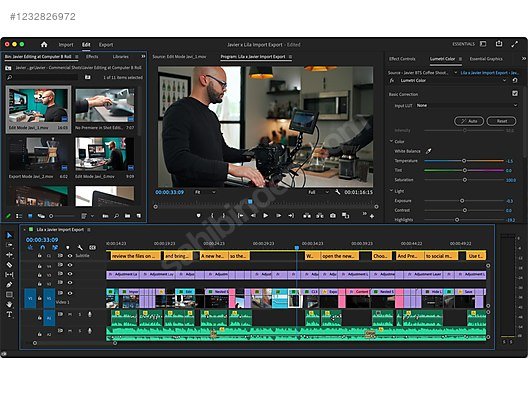
Task: Collapse the Light section
Action: pos(392,191)
